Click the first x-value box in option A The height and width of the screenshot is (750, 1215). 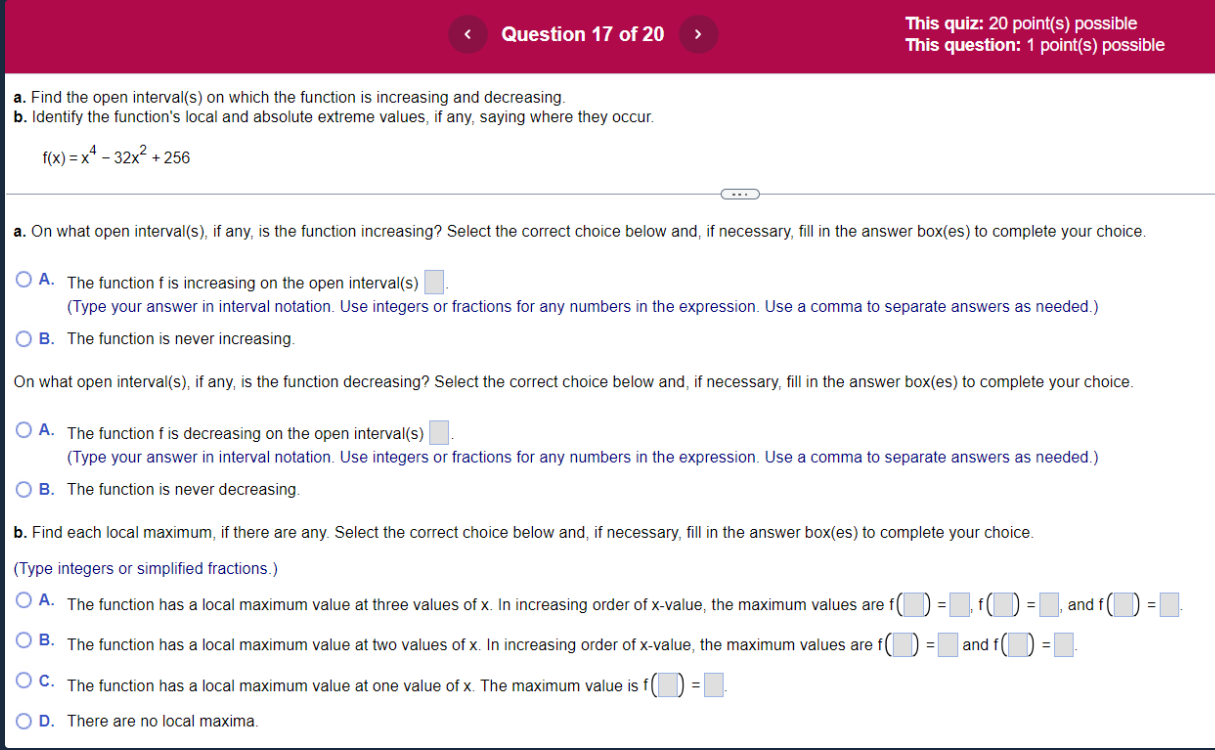pos(914,605)
